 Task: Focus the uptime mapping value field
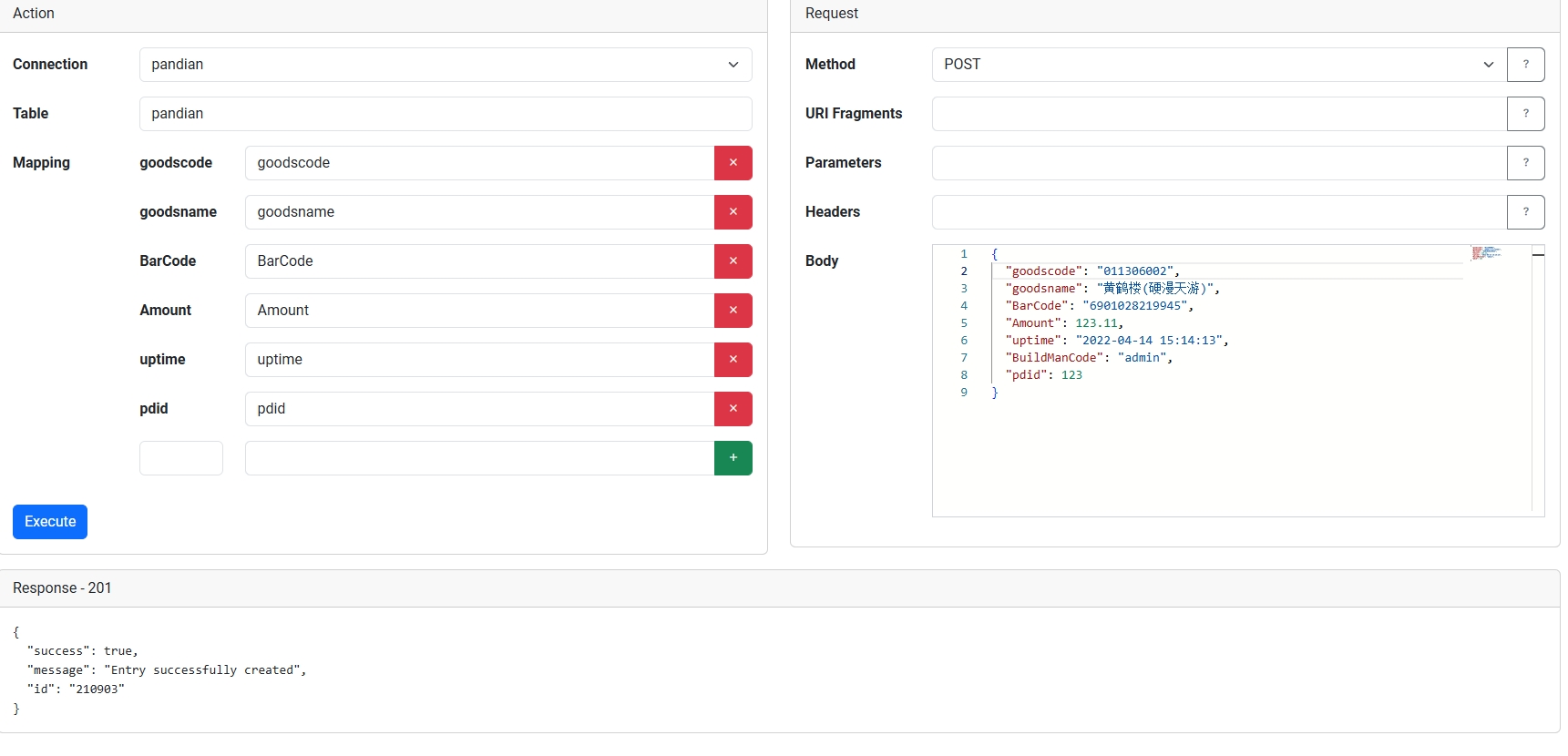(479, 360)
